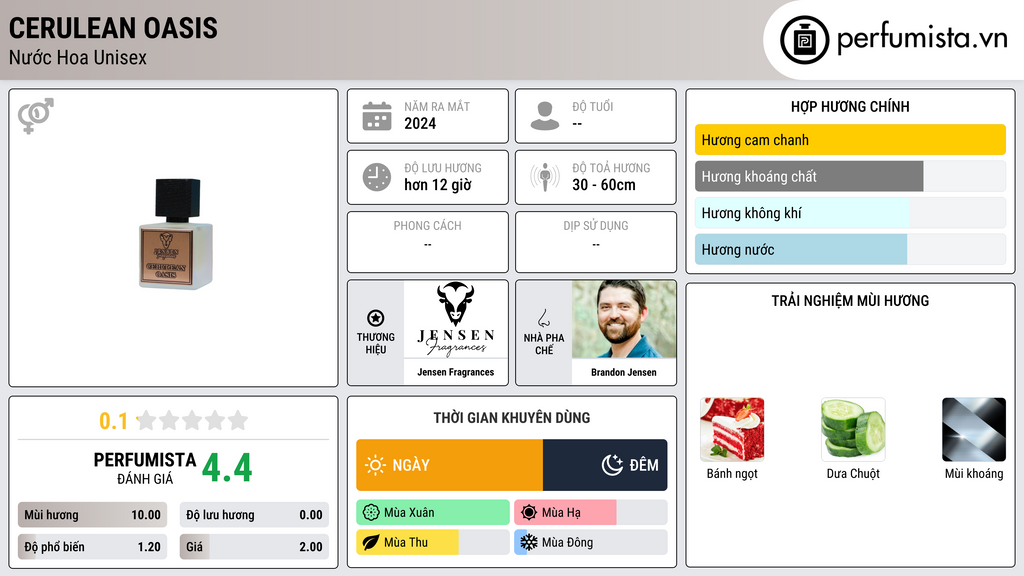Click the Mùa Xuân season bar
The image size is (1024, 576).
(433, 513)
